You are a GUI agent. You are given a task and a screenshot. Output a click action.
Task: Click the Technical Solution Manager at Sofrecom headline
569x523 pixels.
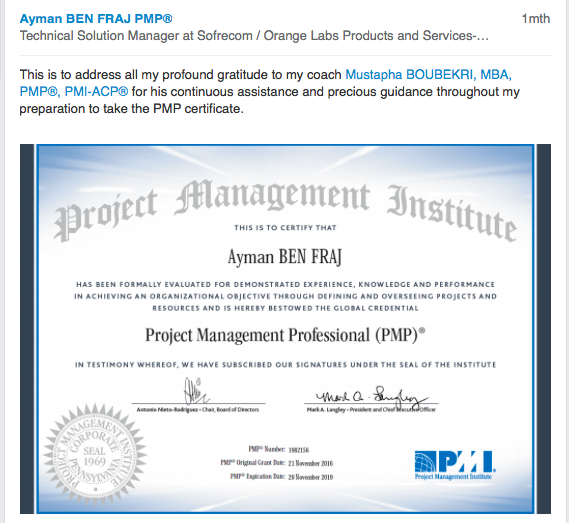pos(254,36)
